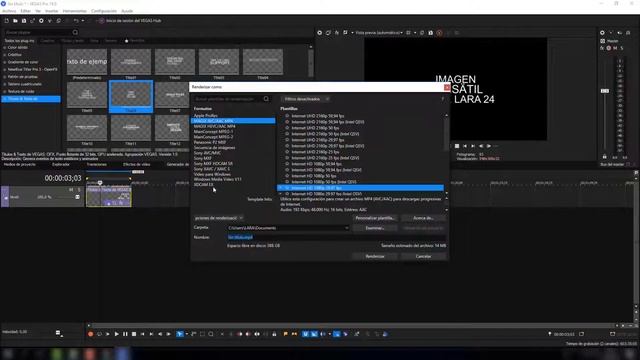Image resolution: width=640 pixels, height=360 pixels.
Task: Save project using the disk icon
Action: click(24, 20)
